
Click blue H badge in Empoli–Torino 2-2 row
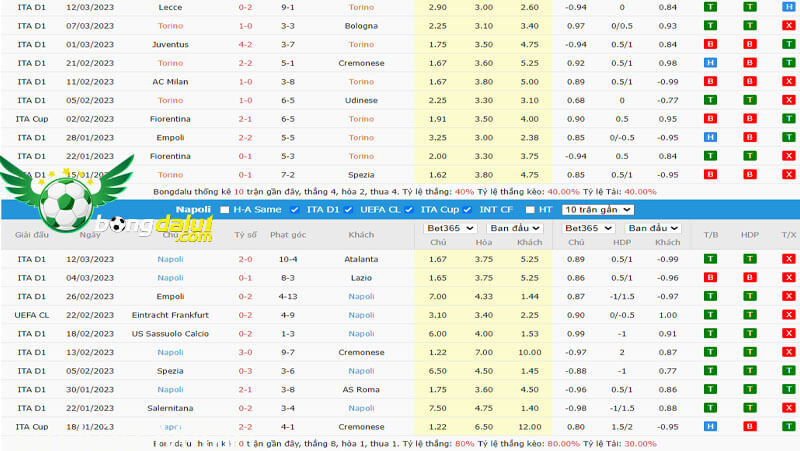(x=710, y=137)
